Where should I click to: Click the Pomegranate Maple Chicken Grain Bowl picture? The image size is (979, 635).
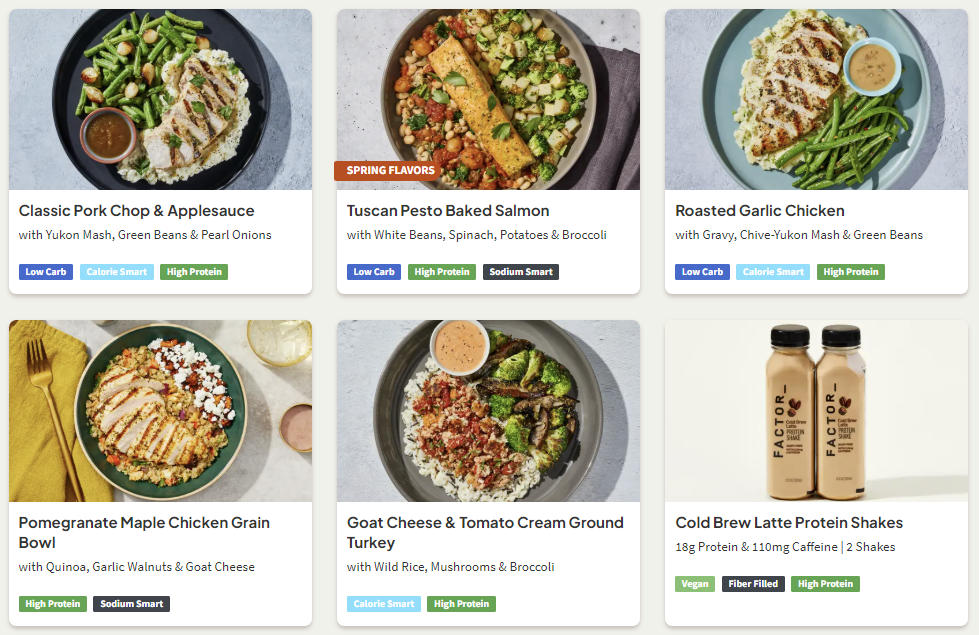160,411
